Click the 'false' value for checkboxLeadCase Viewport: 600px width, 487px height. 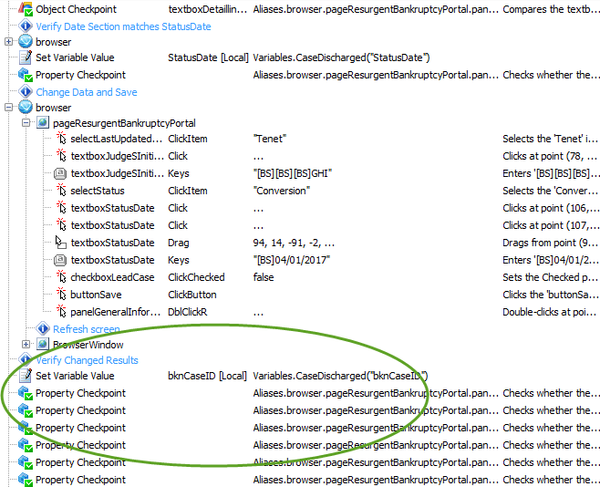pyautogui.click(x=266, y=277)
